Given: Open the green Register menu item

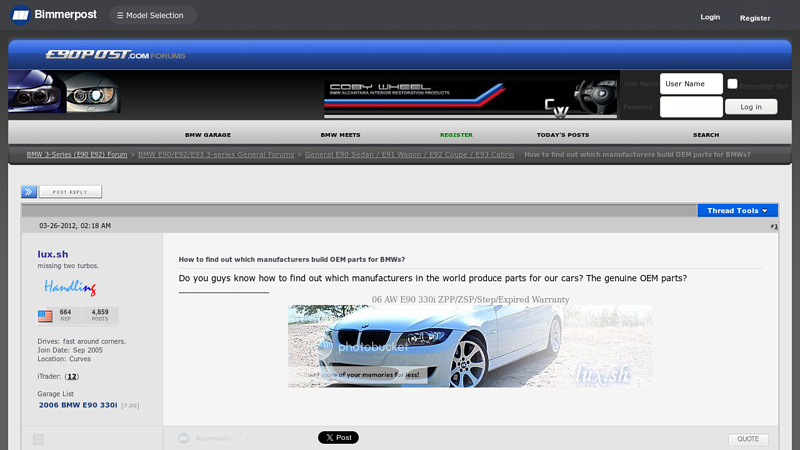Looking at the screenshot, I should pyautogui.click(x=456, y=135).
